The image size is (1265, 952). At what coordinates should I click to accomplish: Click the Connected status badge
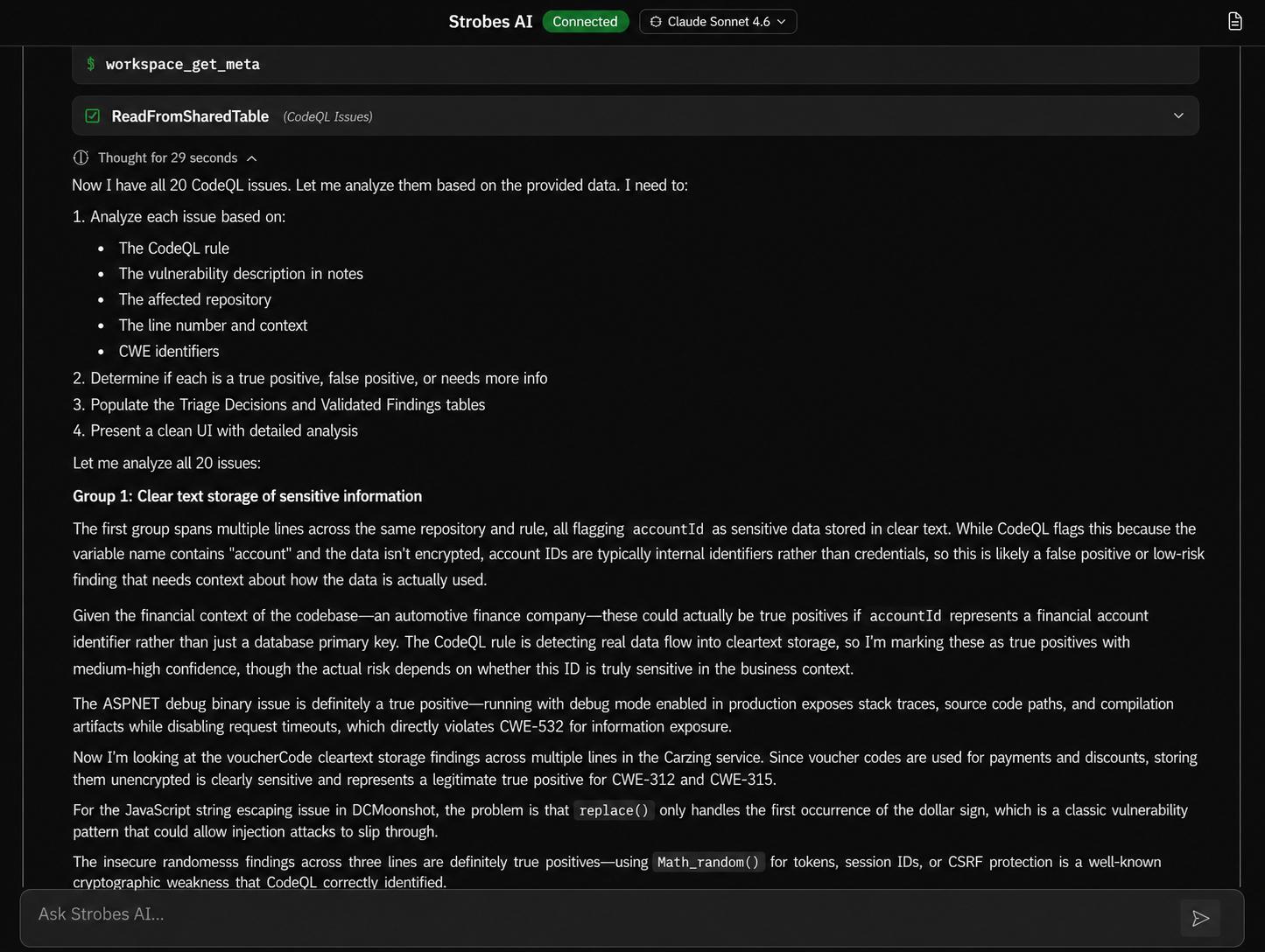[x=586, y=22]
